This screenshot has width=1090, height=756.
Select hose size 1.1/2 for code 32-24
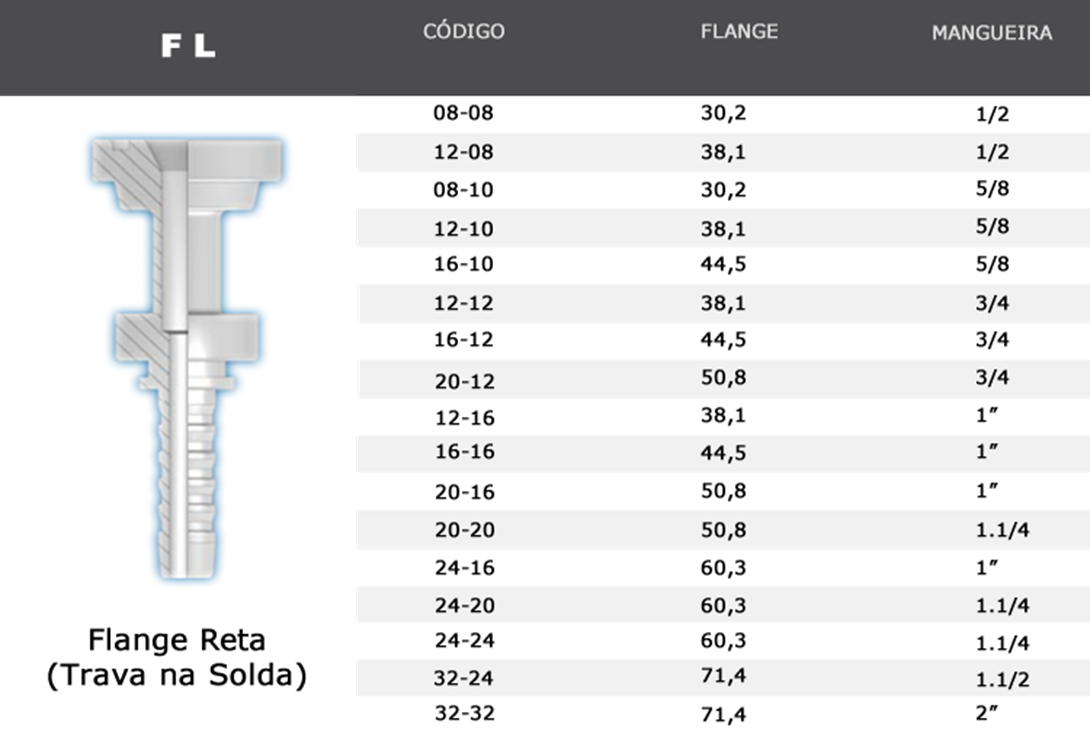point(1002,679)
